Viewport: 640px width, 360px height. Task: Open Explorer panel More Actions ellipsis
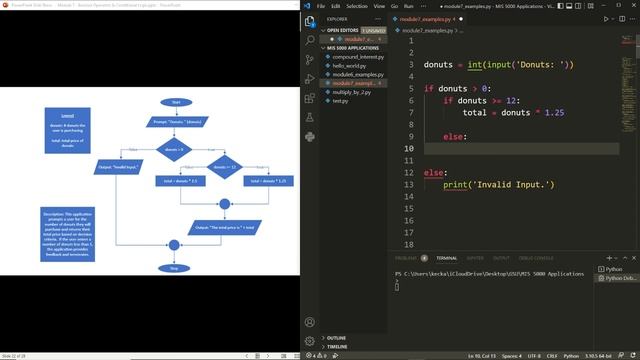tap(378, 19)
